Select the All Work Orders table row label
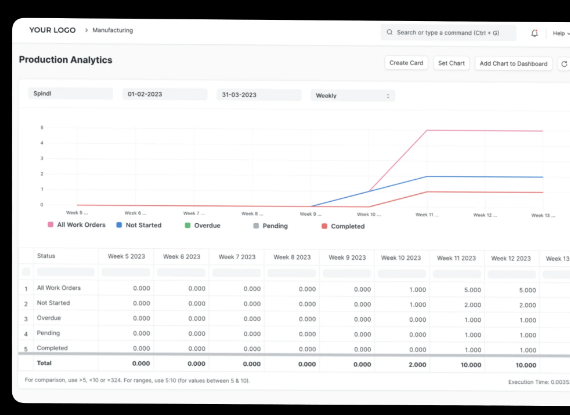The width and height of the screenshot is (570, 415). click(x=59, y=288)
